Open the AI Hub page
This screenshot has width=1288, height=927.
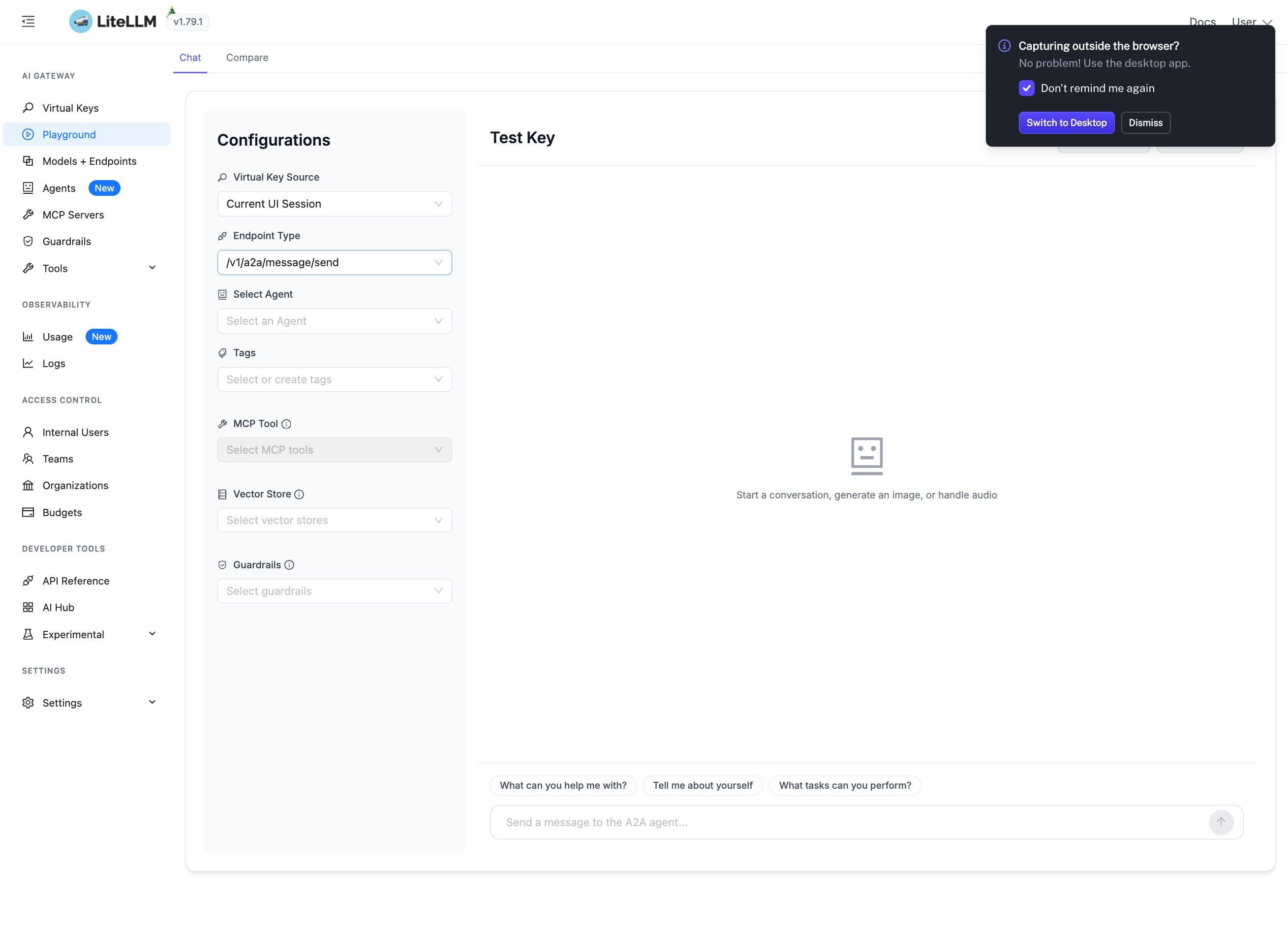tap(58, 607)
